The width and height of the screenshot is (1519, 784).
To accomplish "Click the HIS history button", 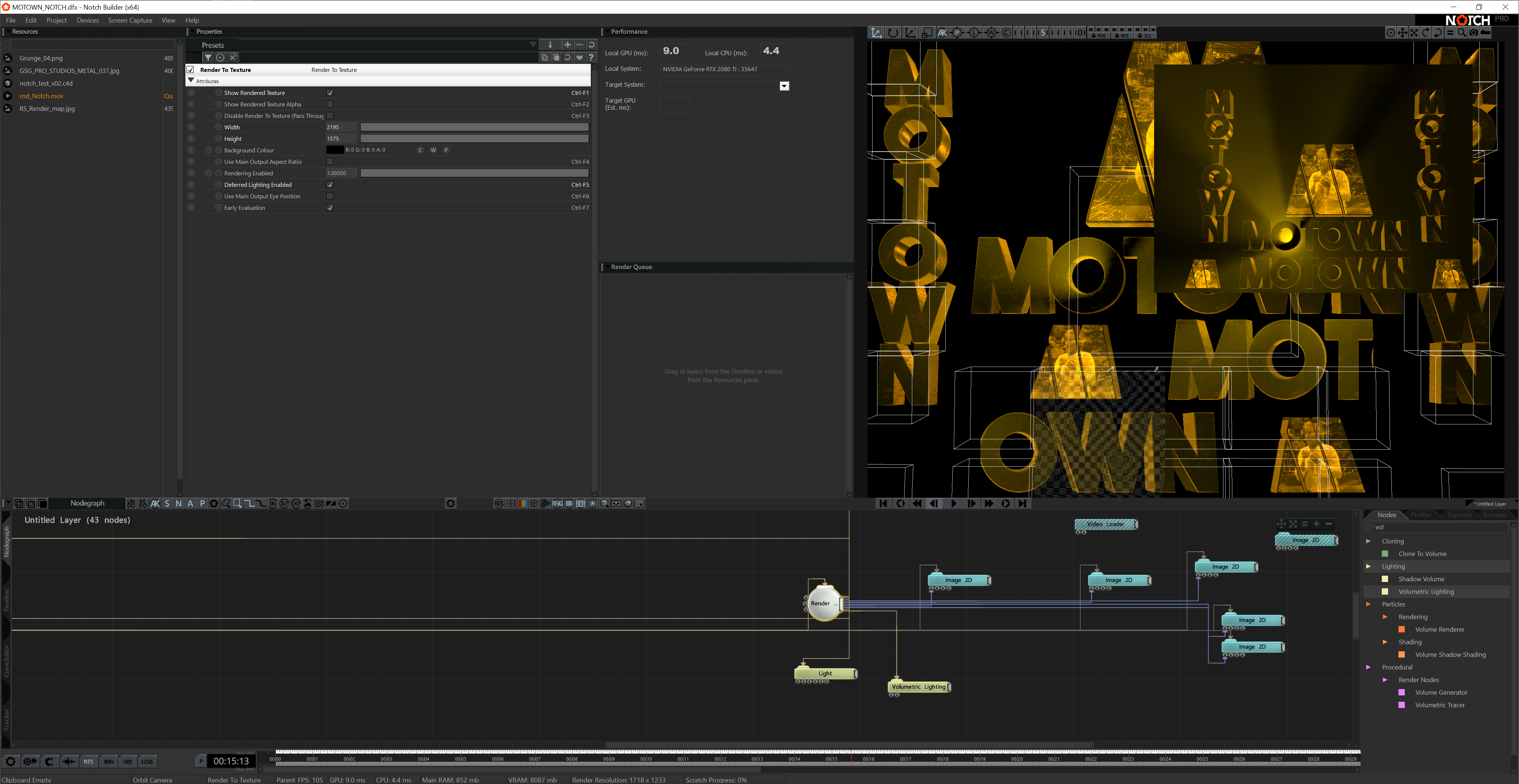I will pyautogui.click(x=127, y=762).
